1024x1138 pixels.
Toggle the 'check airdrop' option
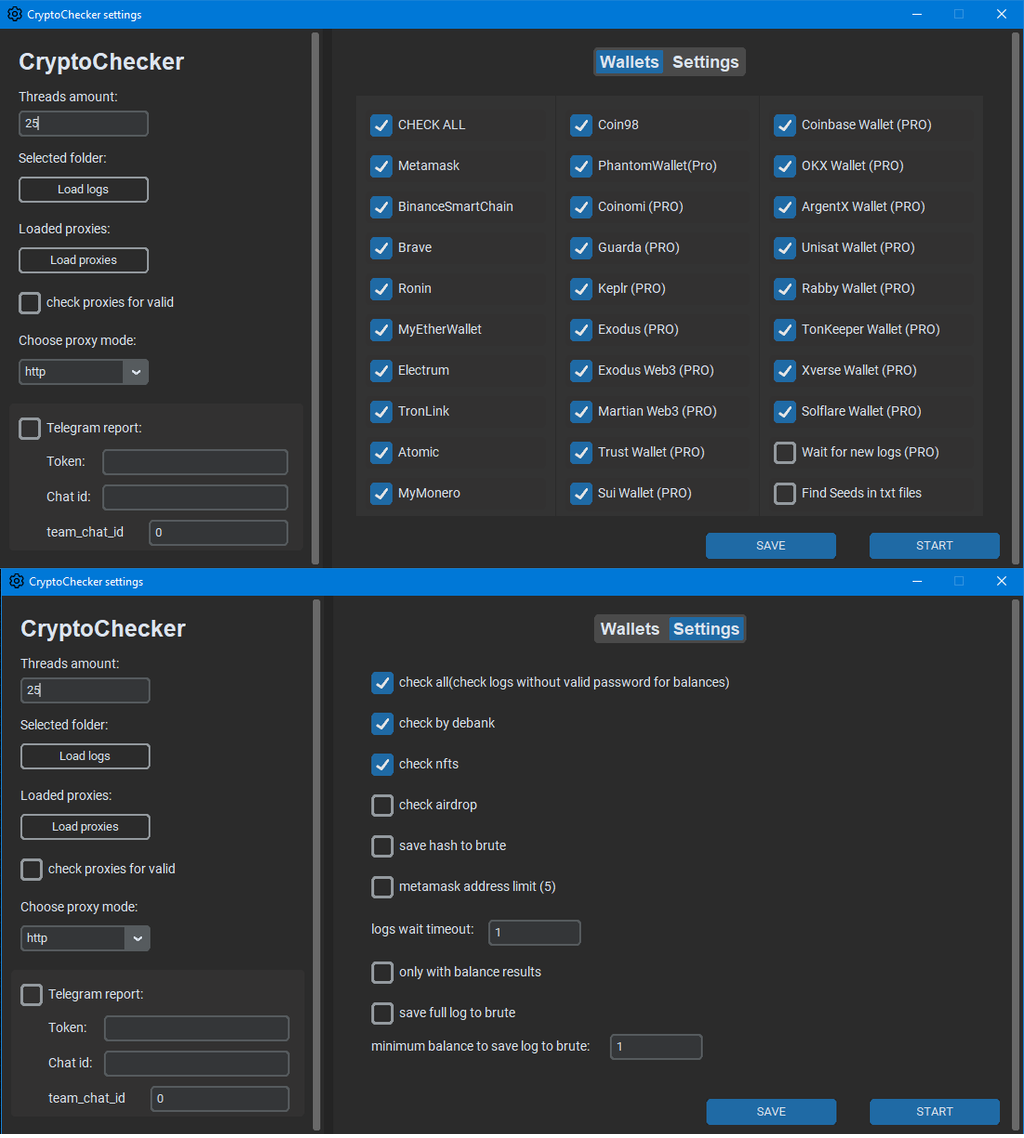(382, 805)
